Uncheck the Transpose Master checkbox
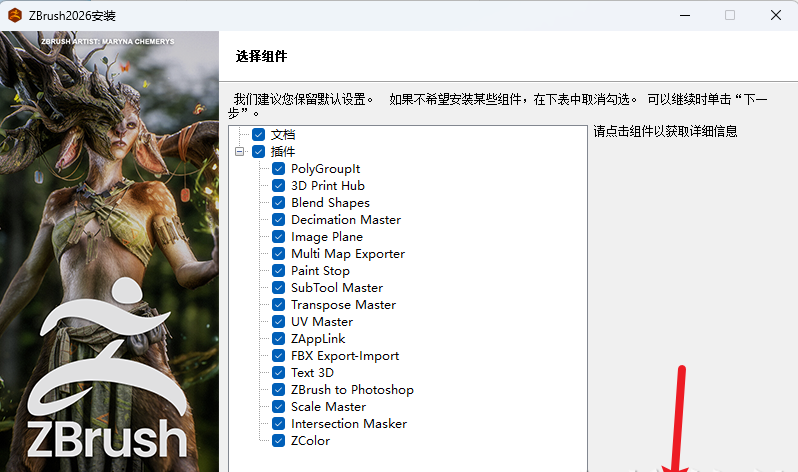The width and height of the screenshot is (798, 472). pos(279,305)
